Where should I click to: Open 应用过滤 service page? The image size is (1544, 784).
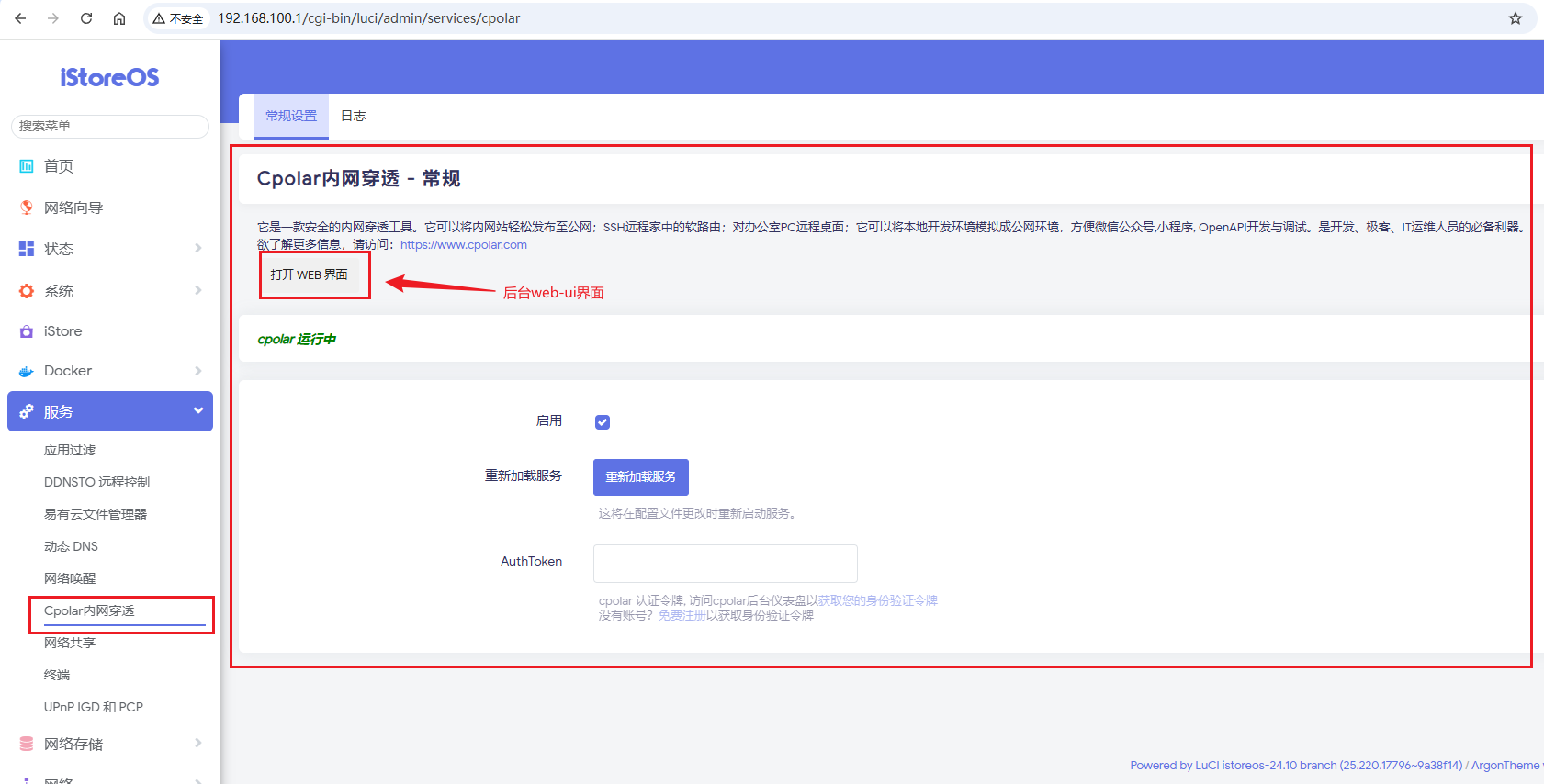[x=70, y=450]
